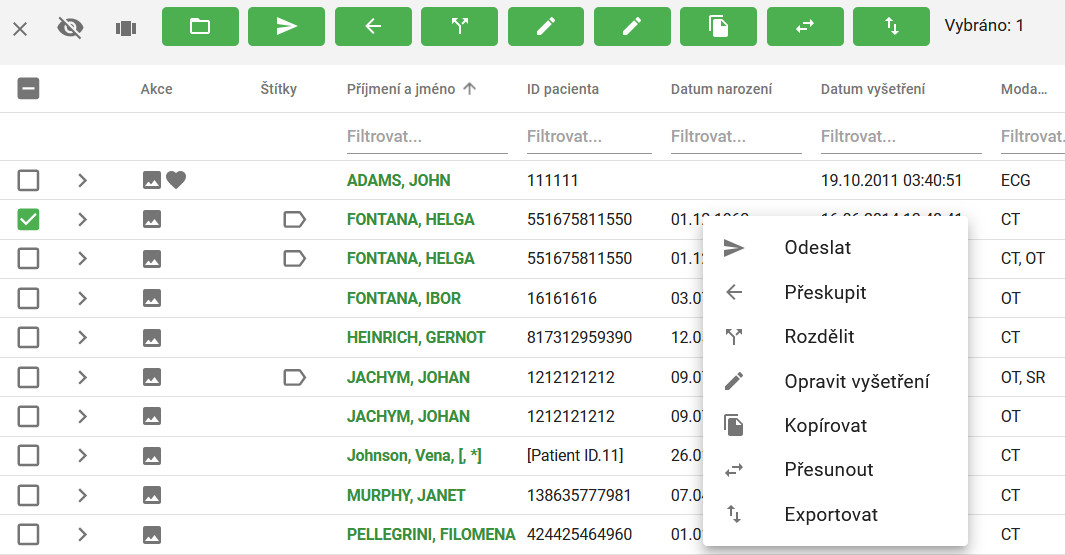The height and width of the screenshot is (555, 1065).
Task: Expand the HEINRICH, GERNOT row chevron
Action: tap(82, 338)
